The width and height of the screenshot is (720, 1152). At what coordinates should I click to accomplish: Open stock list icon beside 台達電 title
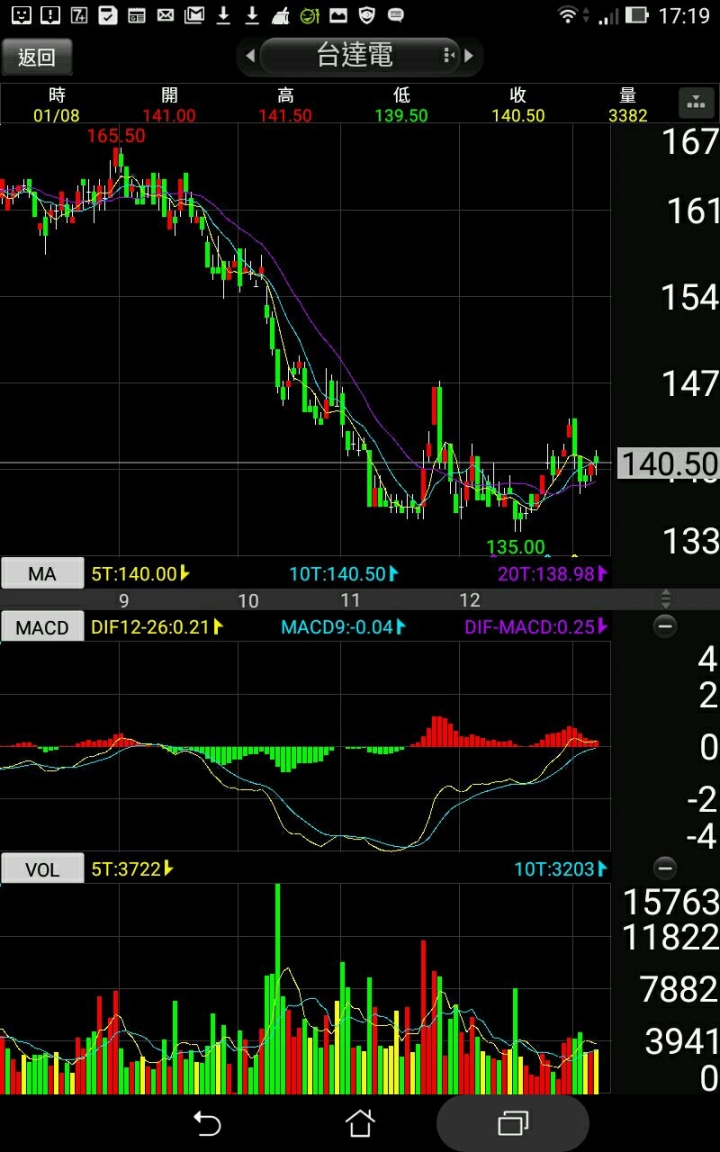(x=448, y=56)
